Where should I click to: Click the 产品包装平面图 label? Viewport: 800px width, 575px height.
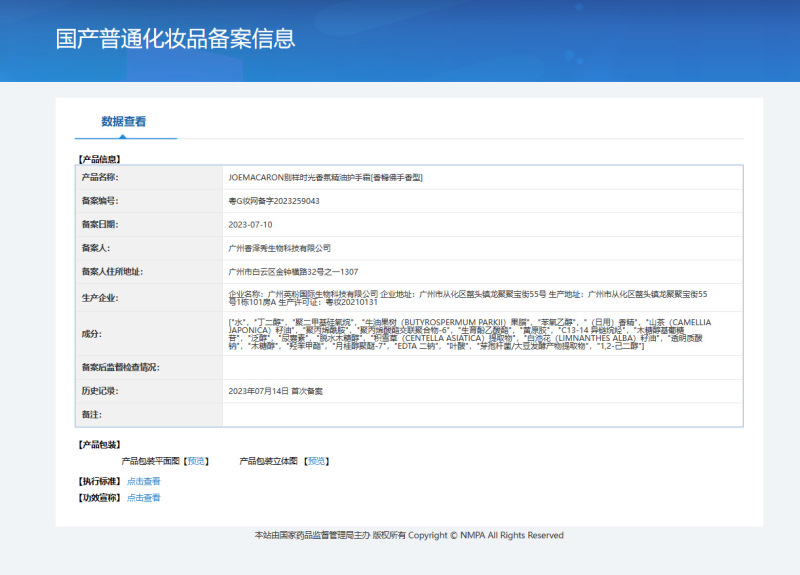[151, 461]
